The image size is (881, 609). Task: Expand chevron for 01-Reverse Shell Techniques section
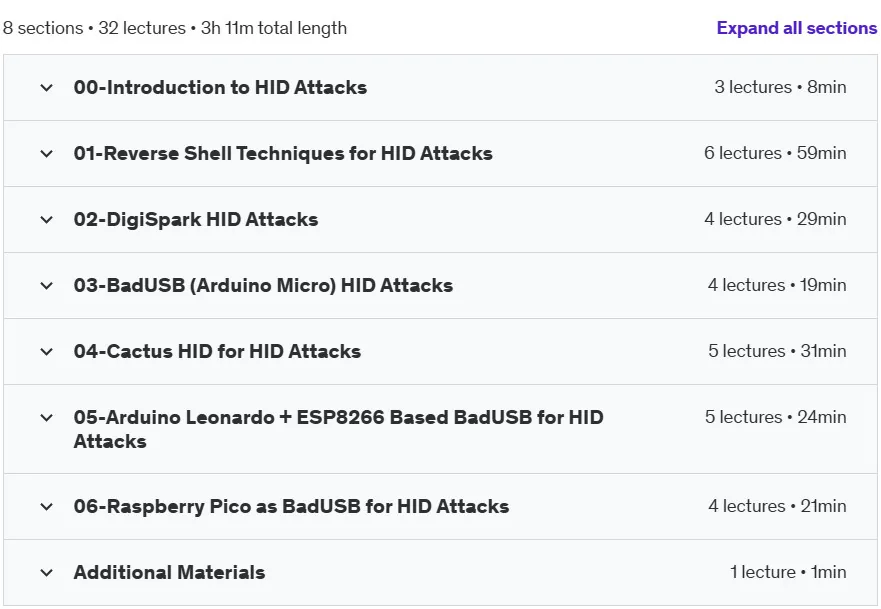[x=47, y=153]
